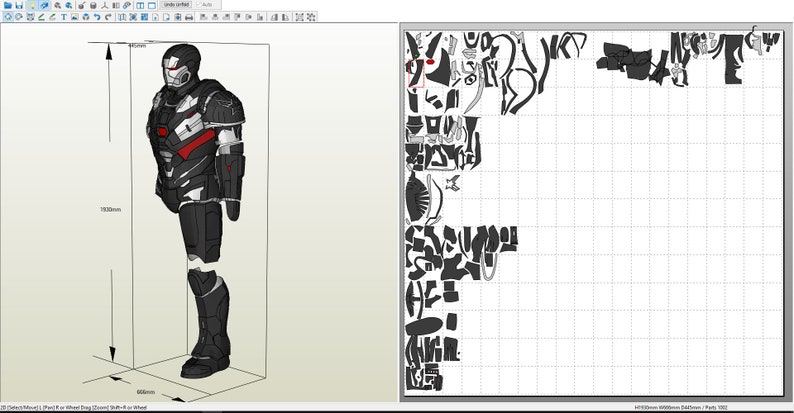Image resolution: width=794 pixels, height=413 pixels.
Task: Click the fan-shaped ribbed part in 2D layout
Action: point(416,197)
